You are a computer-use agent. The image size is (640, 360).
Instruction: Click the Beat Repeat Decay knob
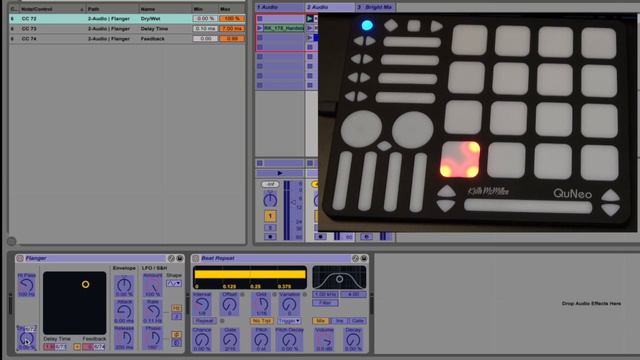pyautogui.click(x=353, y=340)
